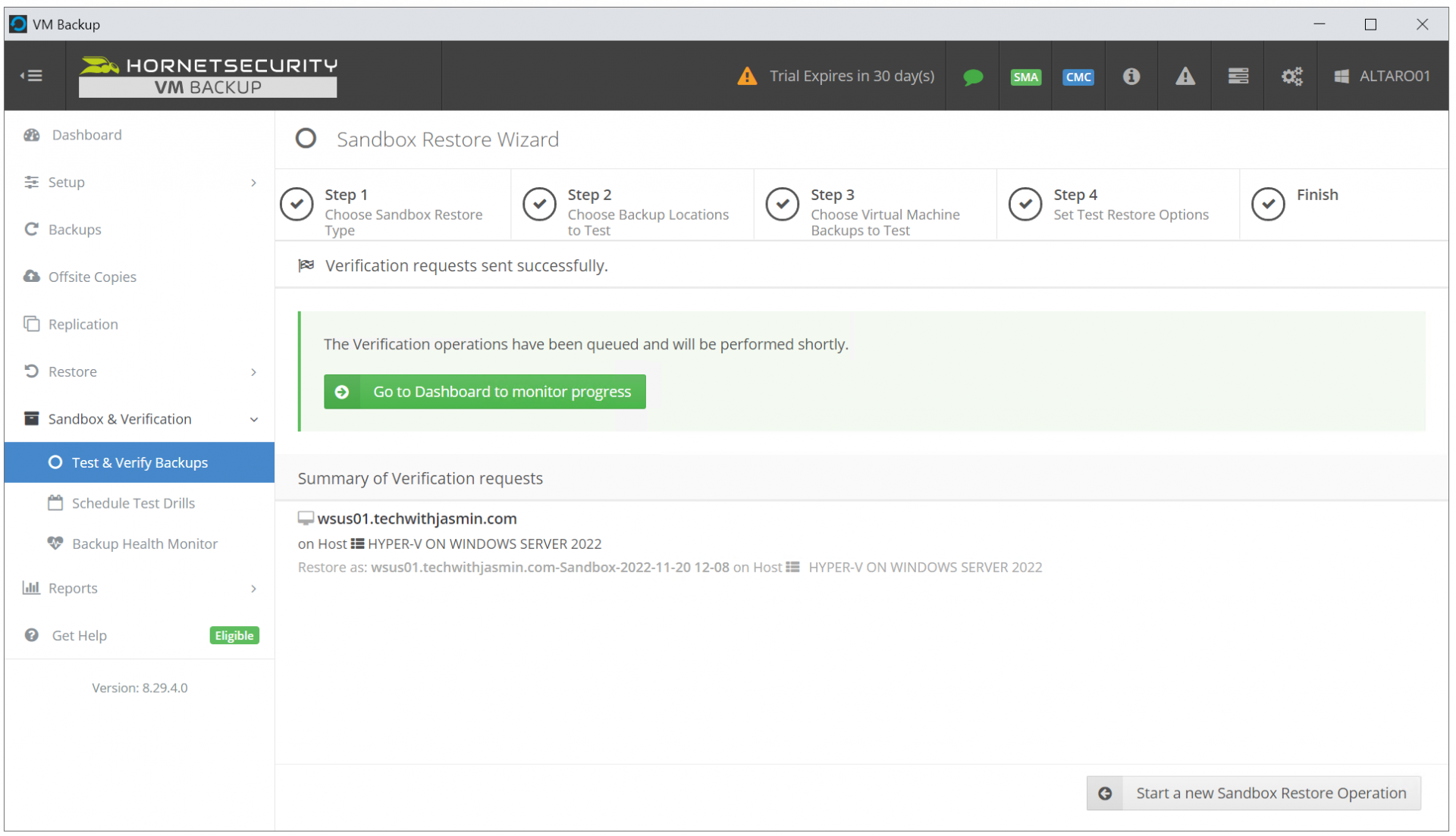Screen dimensions: 1456x836
Task: Click the server stack icon
Action: 1238,76
